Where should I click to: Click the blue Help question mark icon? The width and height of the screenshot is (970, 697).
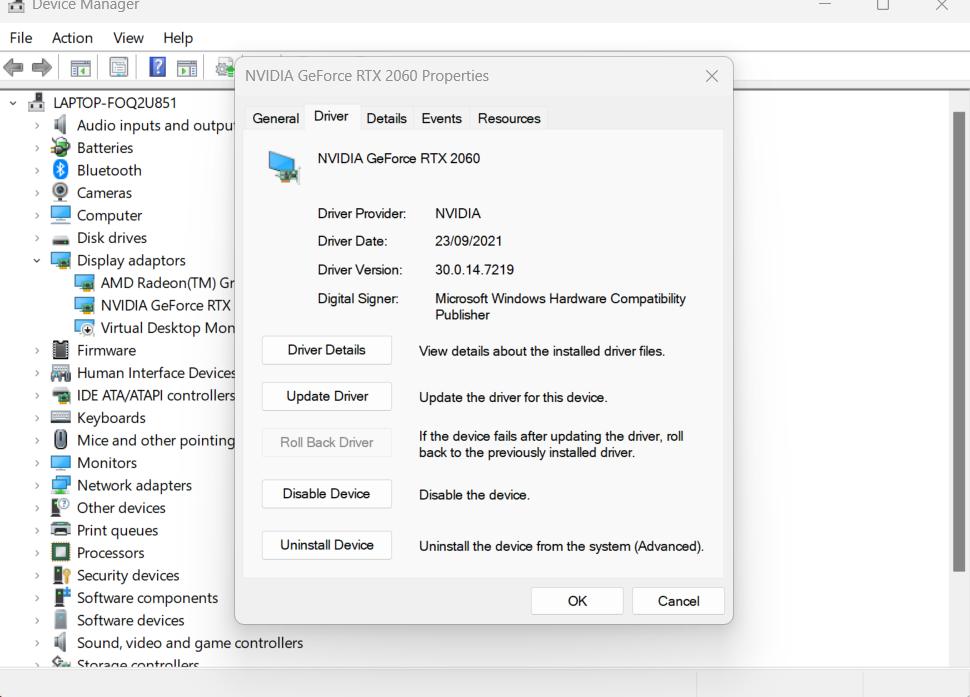[157, 68]
